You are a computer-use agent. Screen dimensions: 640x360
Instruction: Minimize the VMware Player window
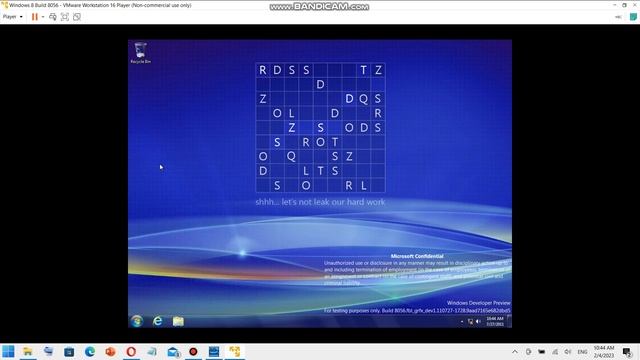point(615,5)
